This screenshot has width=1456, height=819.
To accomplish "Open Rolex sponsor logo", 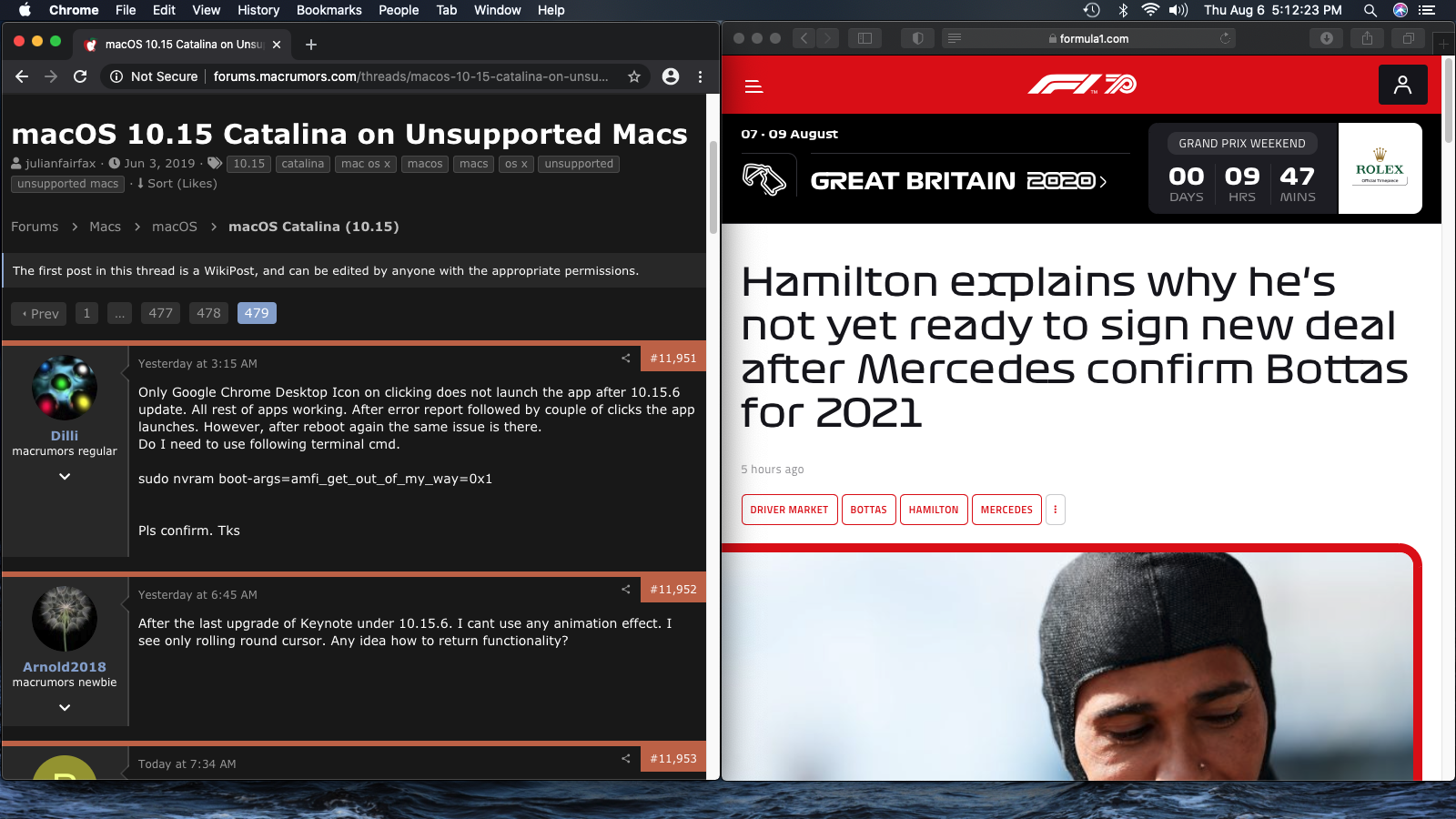I will coord(1380,168).
